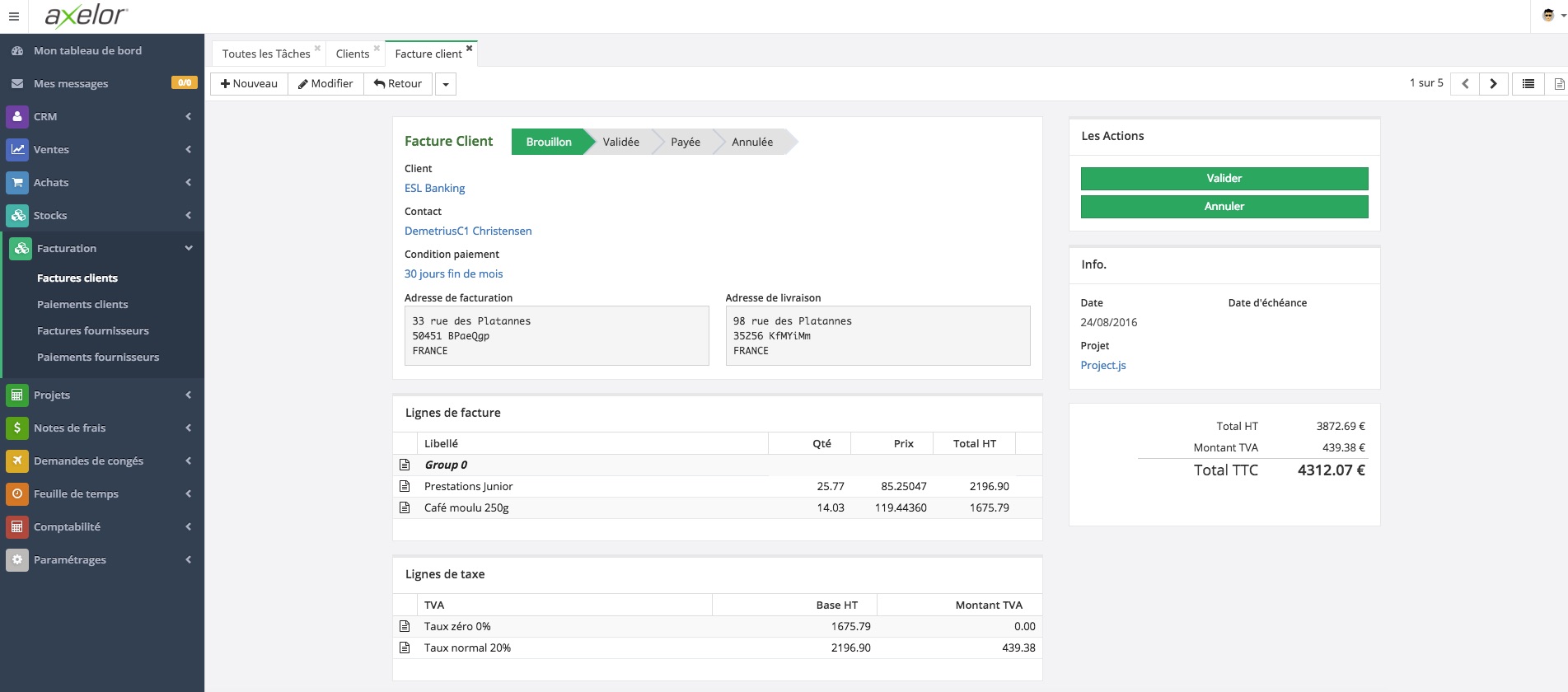Open Café moulu 250g line document icon
This screenshot has height=692, width=1568.
405,507
